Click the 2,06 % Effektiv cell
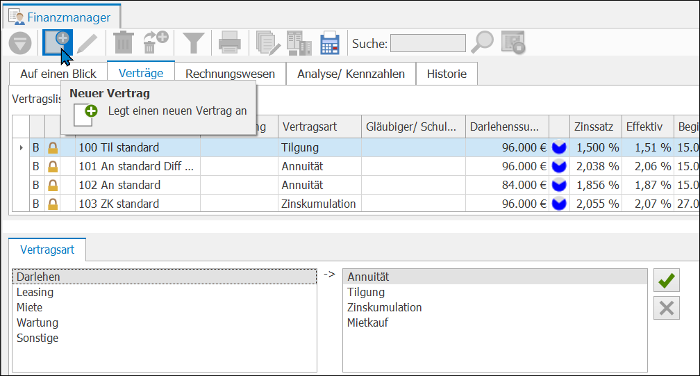700x376 pixels. pyautogui.click(x=647, y=166)
